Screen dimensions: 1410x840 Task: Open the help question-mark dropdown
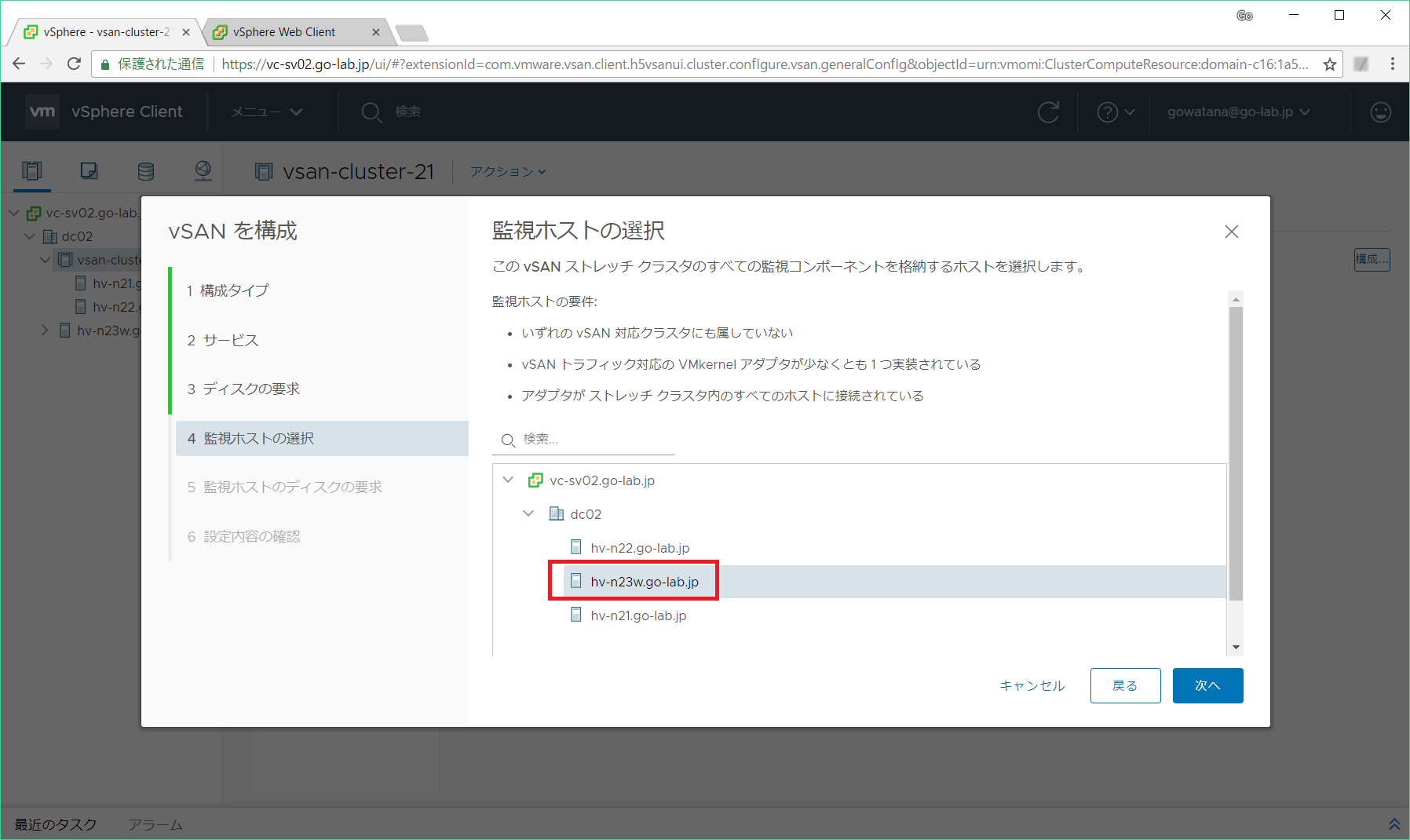(1116, 112)
